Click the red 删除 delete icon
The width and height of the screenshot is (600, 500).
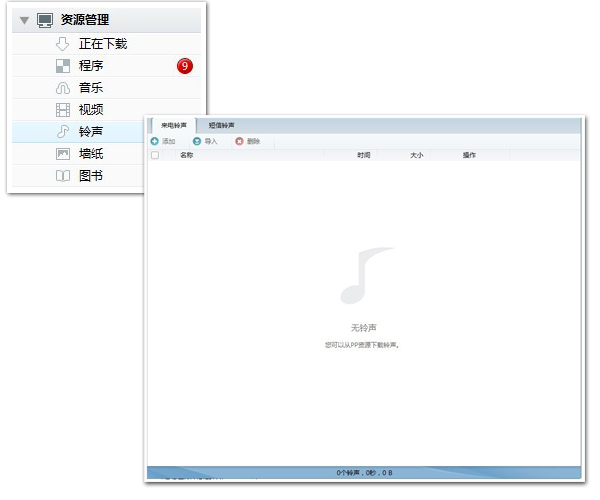[240, 142]
